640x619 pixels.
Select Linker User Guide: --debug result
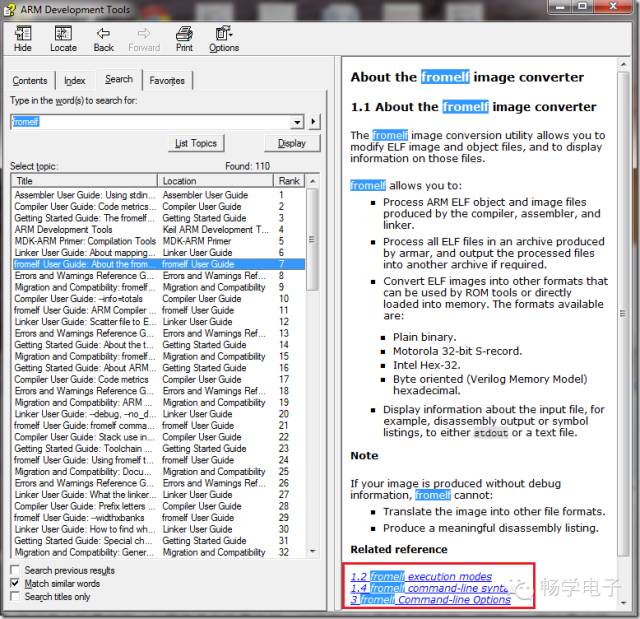click(x=158, y=414)
